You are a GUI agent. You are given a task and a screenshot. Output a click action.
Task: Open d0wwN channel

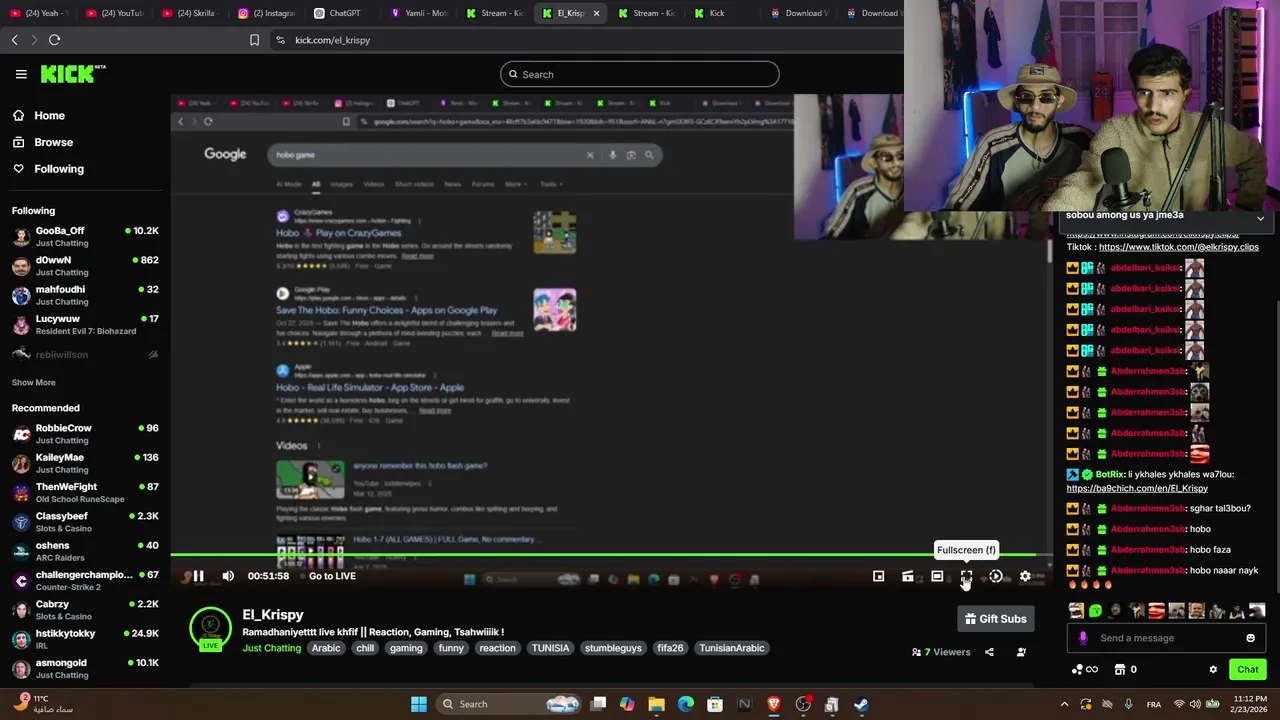click(x=85, y=266)
